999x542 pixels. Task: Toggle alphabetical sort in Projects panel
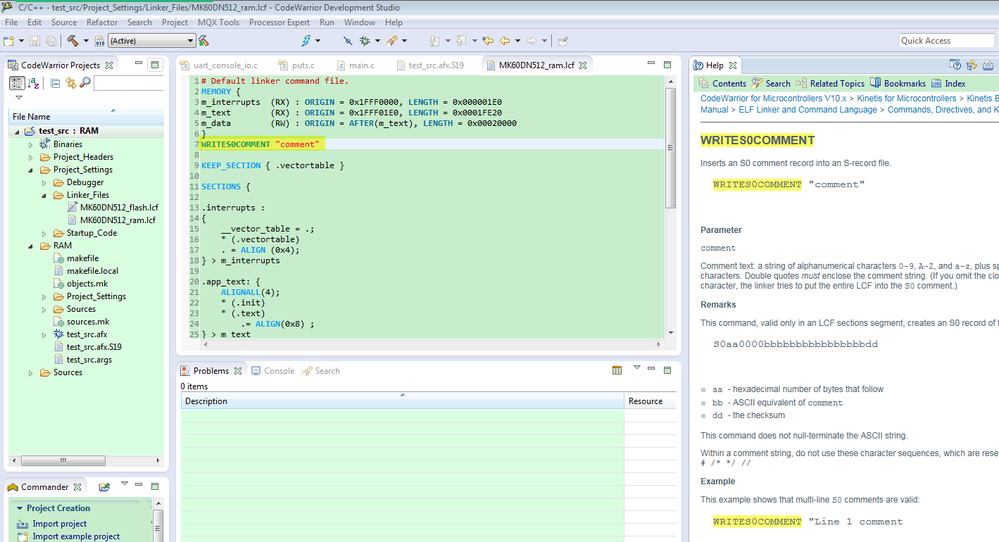point(33,83)
